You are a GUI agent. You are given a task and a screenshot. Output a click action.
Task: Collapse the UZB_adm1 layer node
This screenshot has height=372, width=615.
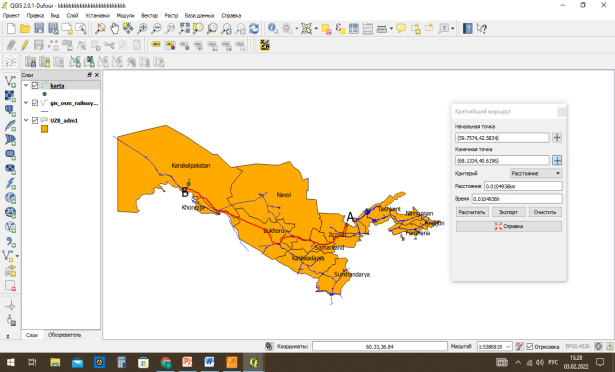tap(26, 120)
